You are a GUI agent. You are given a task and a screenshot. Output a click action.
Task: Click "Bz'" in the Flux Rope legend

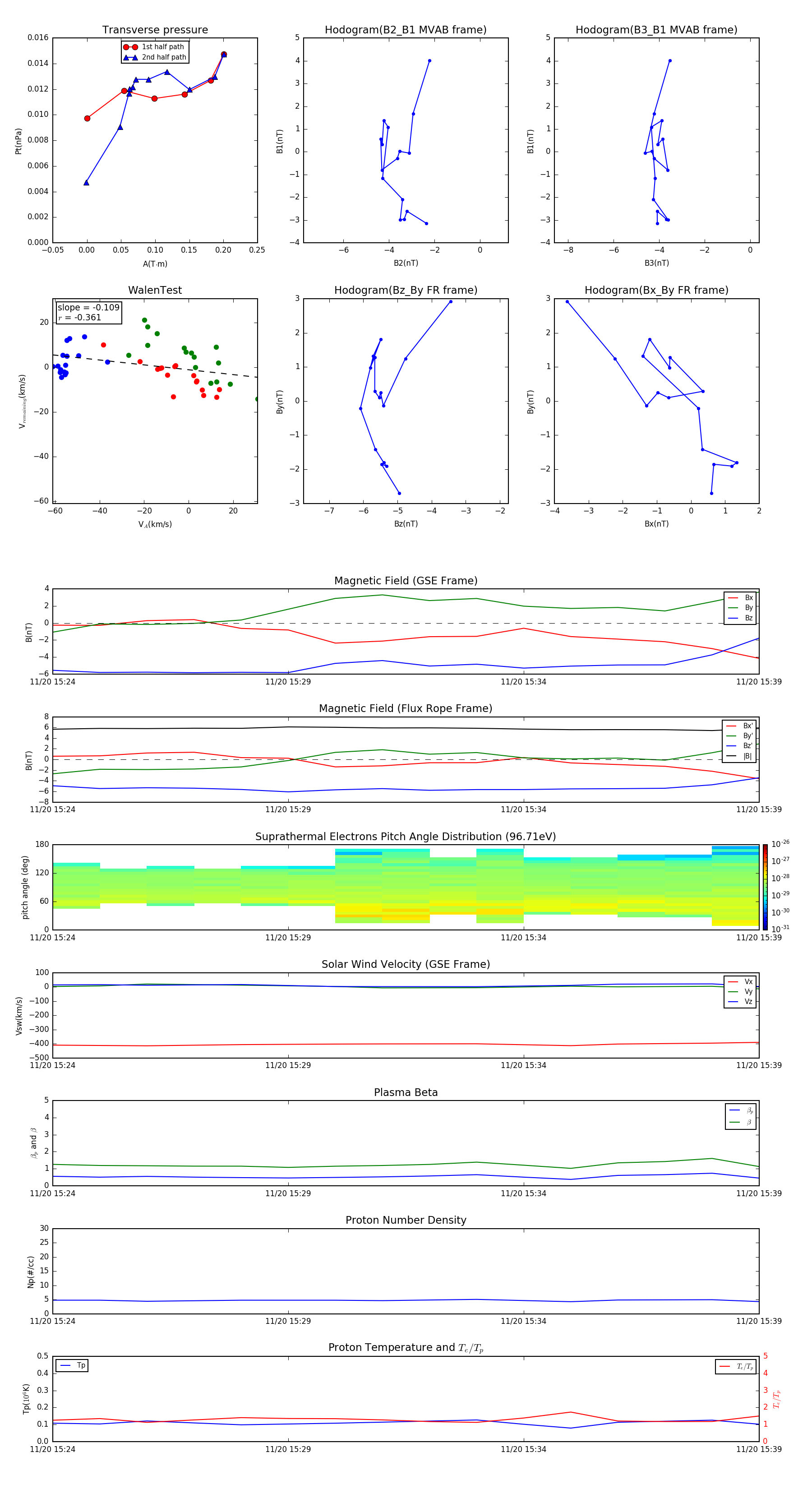coord(740,746)
